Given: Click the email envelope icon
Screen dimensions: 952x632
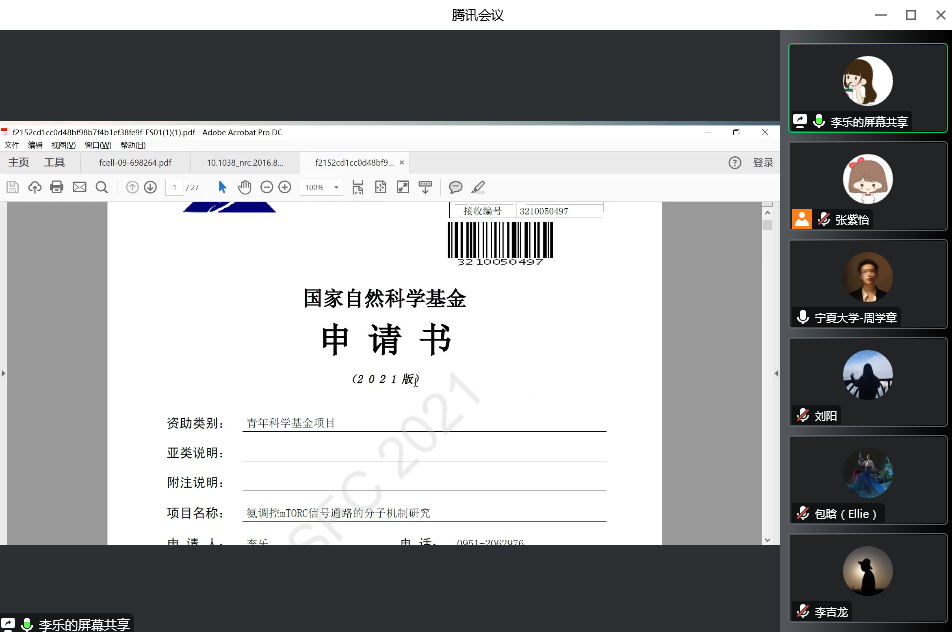Looking at the screenshot, I should pos(80,187).
